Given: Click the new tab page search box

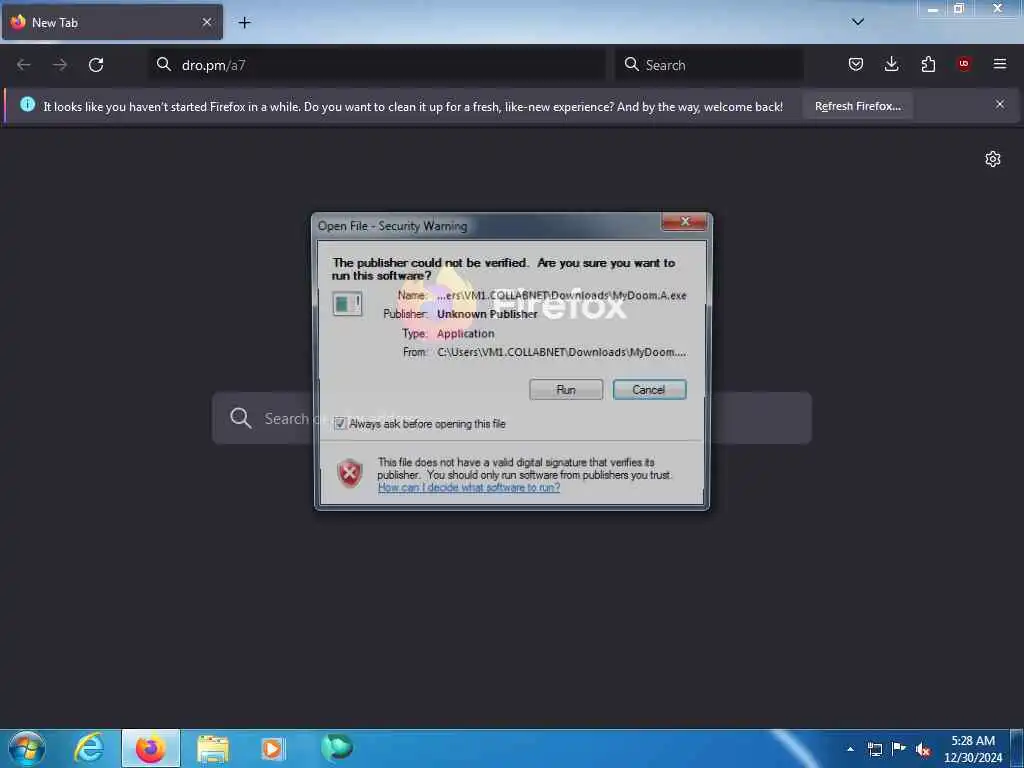Looking at the screenshot, I should (x=511, y=418).
